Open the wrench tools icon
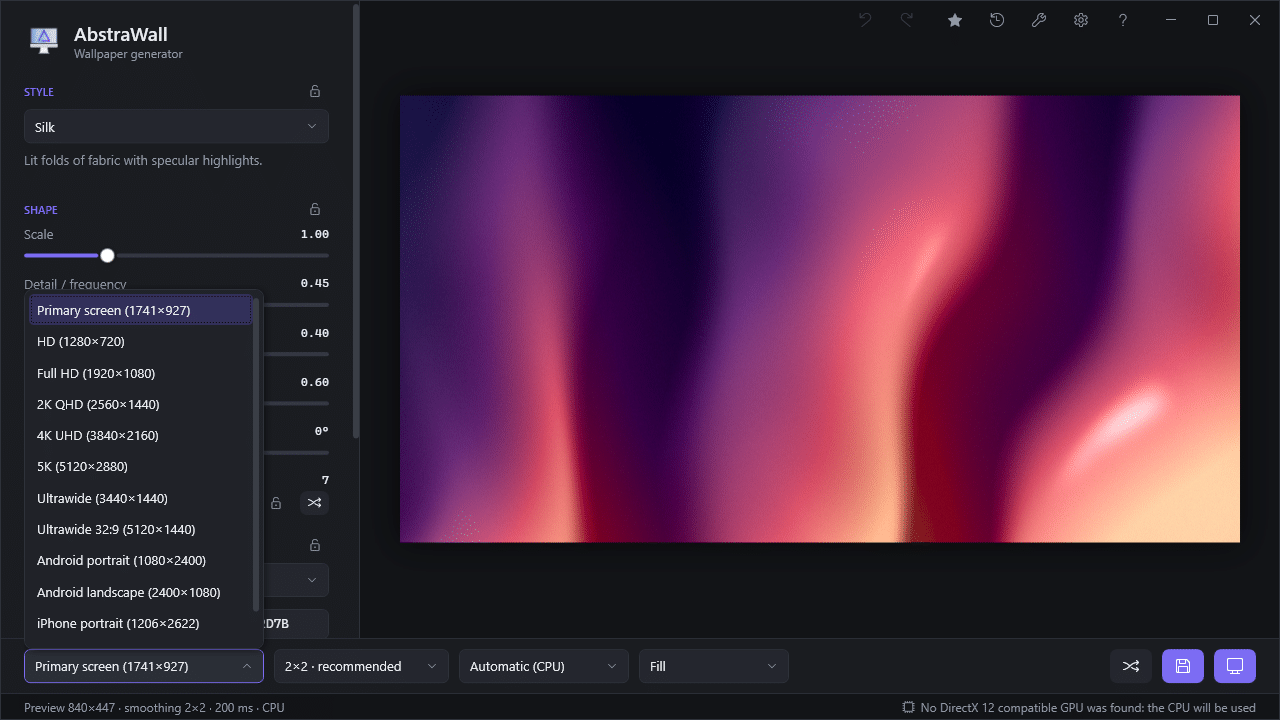Viewport: 1280px width, 720px height. 1039,20
